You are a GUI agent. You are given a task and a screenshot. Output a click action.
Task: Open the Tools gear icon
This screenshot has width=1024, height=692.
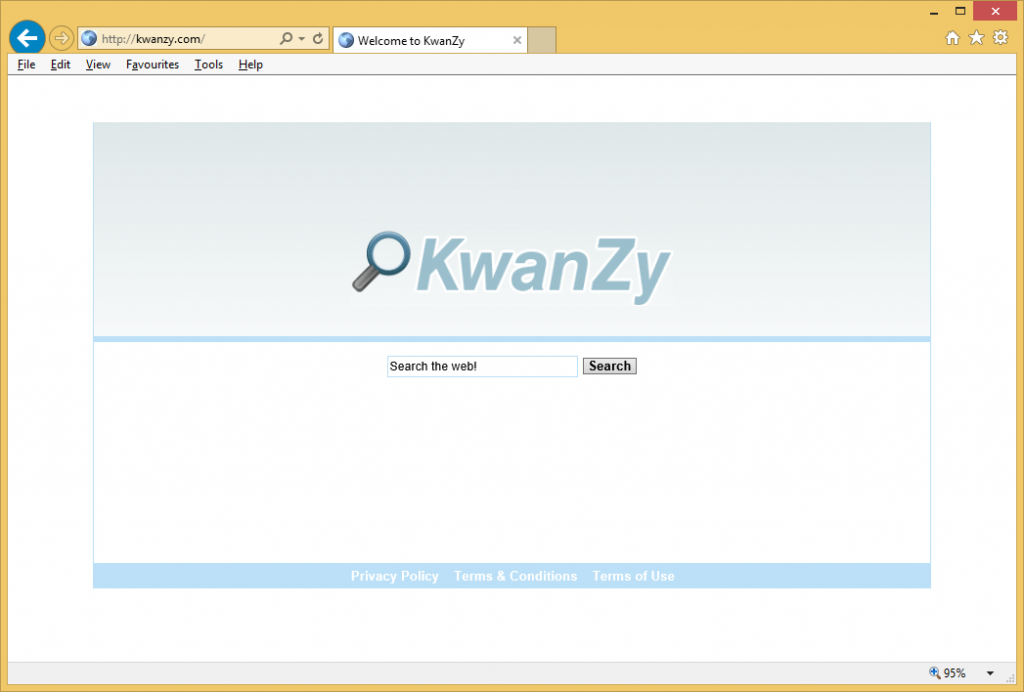pyautogui.click(x=1000, y=38)
